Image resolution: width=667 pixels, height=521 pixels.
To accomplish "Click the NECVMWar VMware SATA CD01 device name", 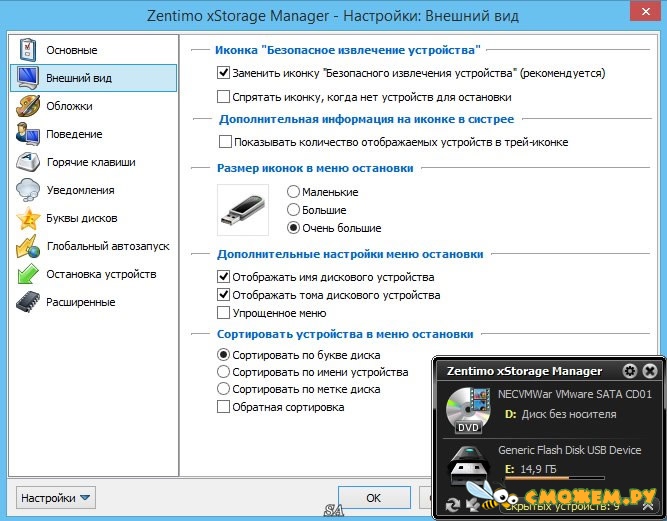I will pos(575,394).
